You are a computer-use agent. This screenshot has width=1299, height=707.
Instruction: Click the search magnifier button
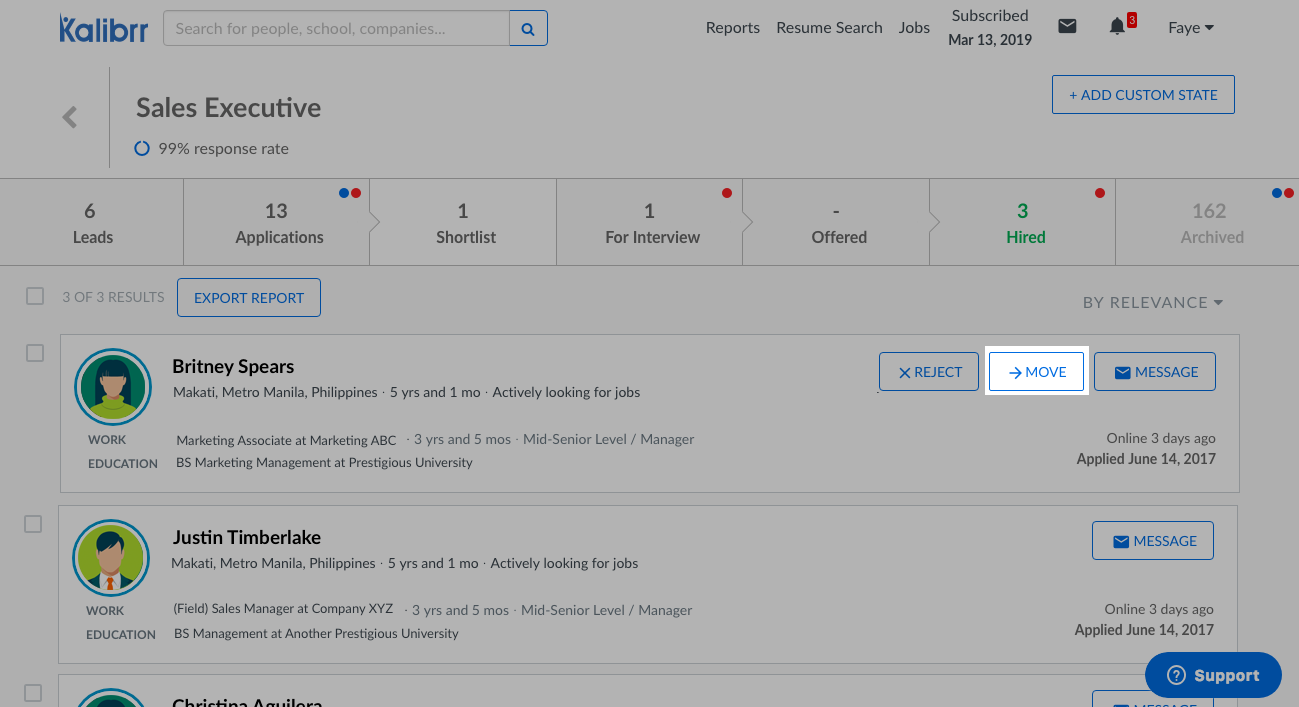[528, 29]
